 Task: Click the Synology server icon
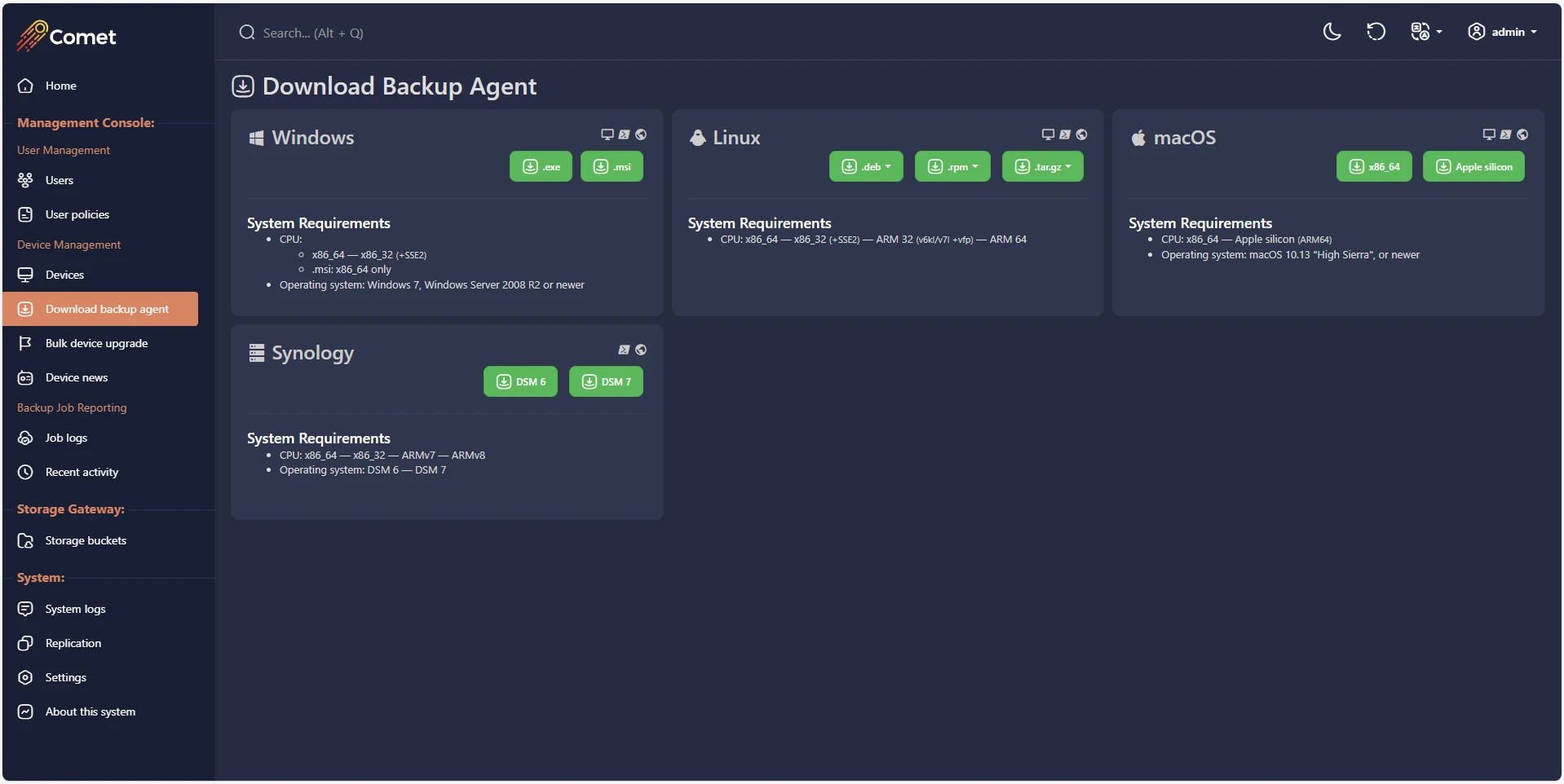click(257, 353)
